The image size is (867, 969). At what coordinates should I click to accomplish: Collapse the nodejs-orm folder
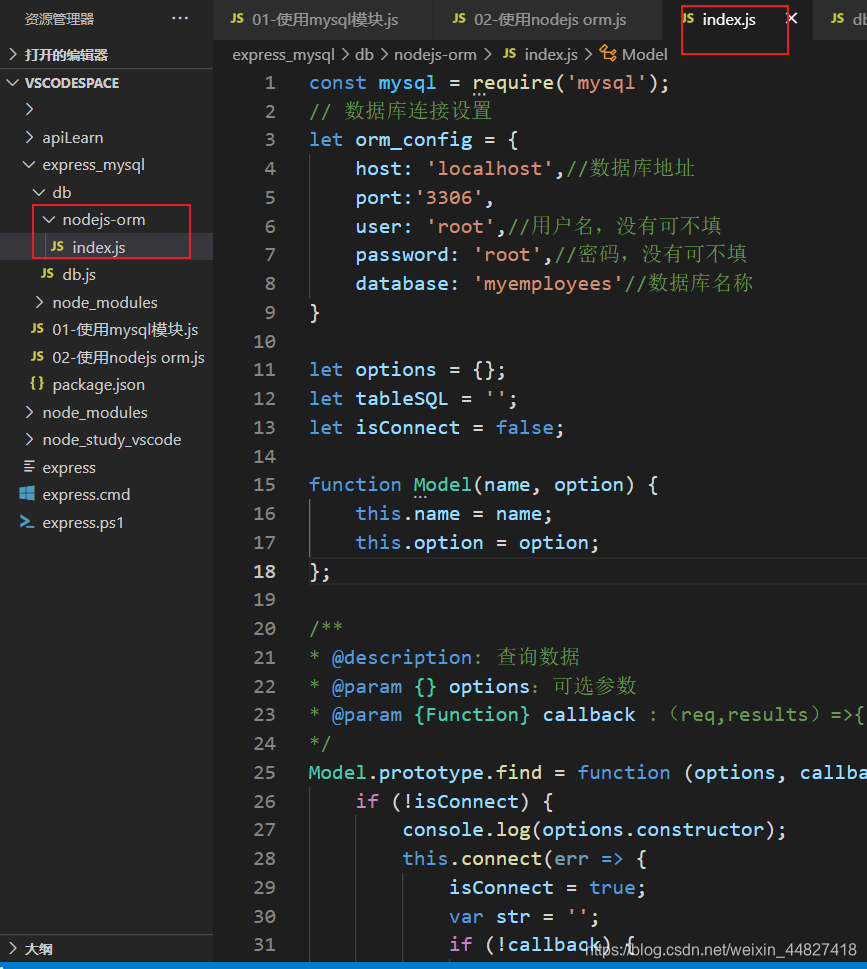point(49,219)
